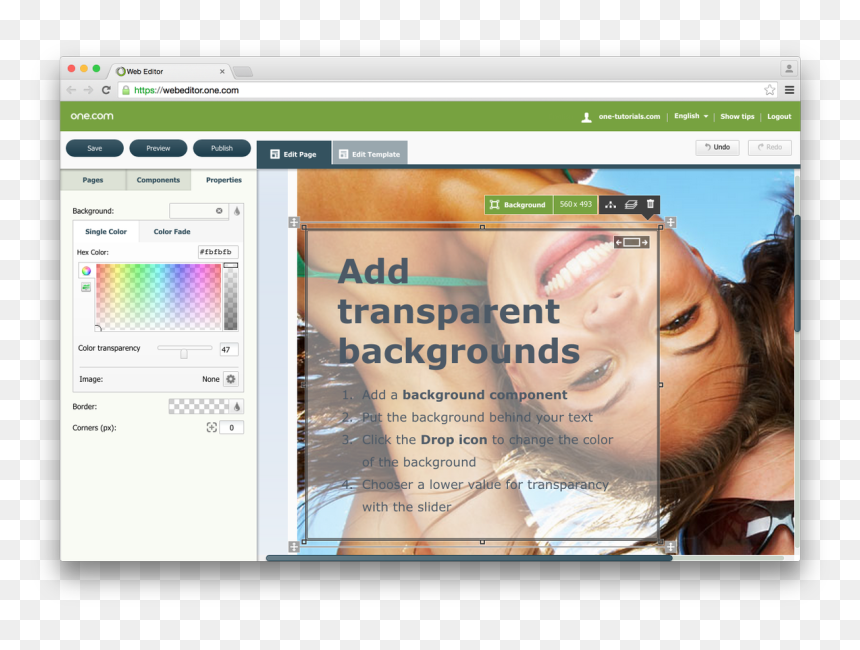This screenshot has width=860, height=650.
Task: Select the color wheel picker icon
Action: [86, 270]
